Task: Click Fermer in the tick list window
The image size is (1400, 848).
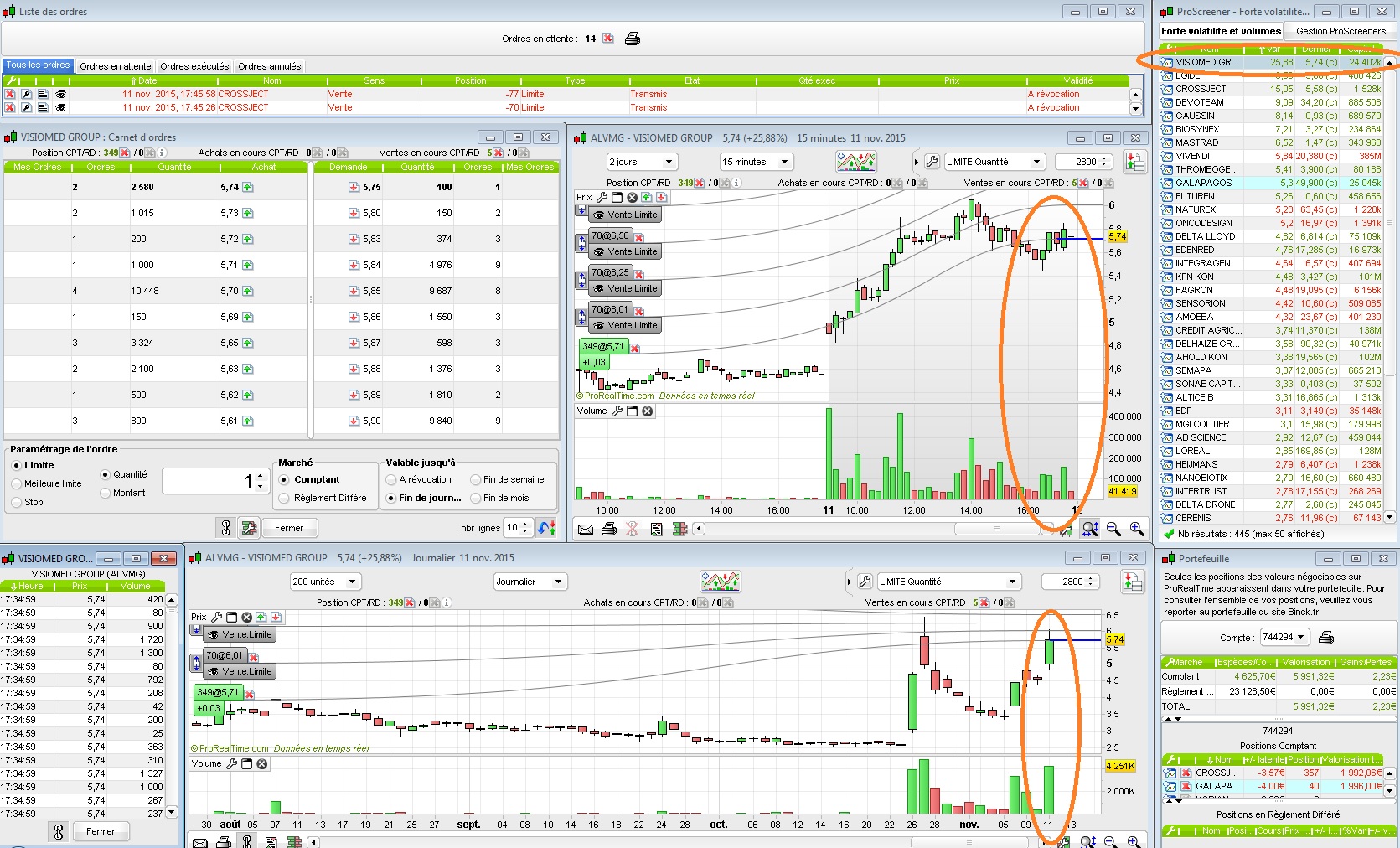Action: (x=101, y=831)
